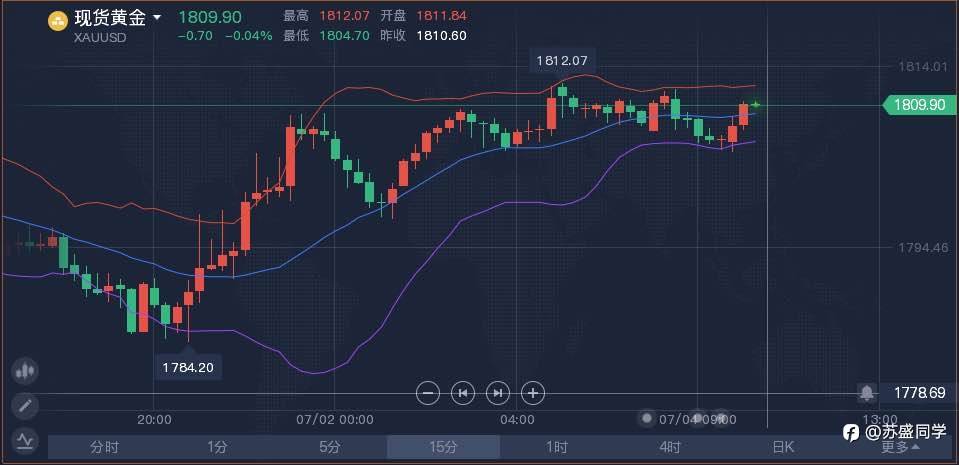
Task: Switch to the 日K timeframe tab
Action: tap(783, 447)
